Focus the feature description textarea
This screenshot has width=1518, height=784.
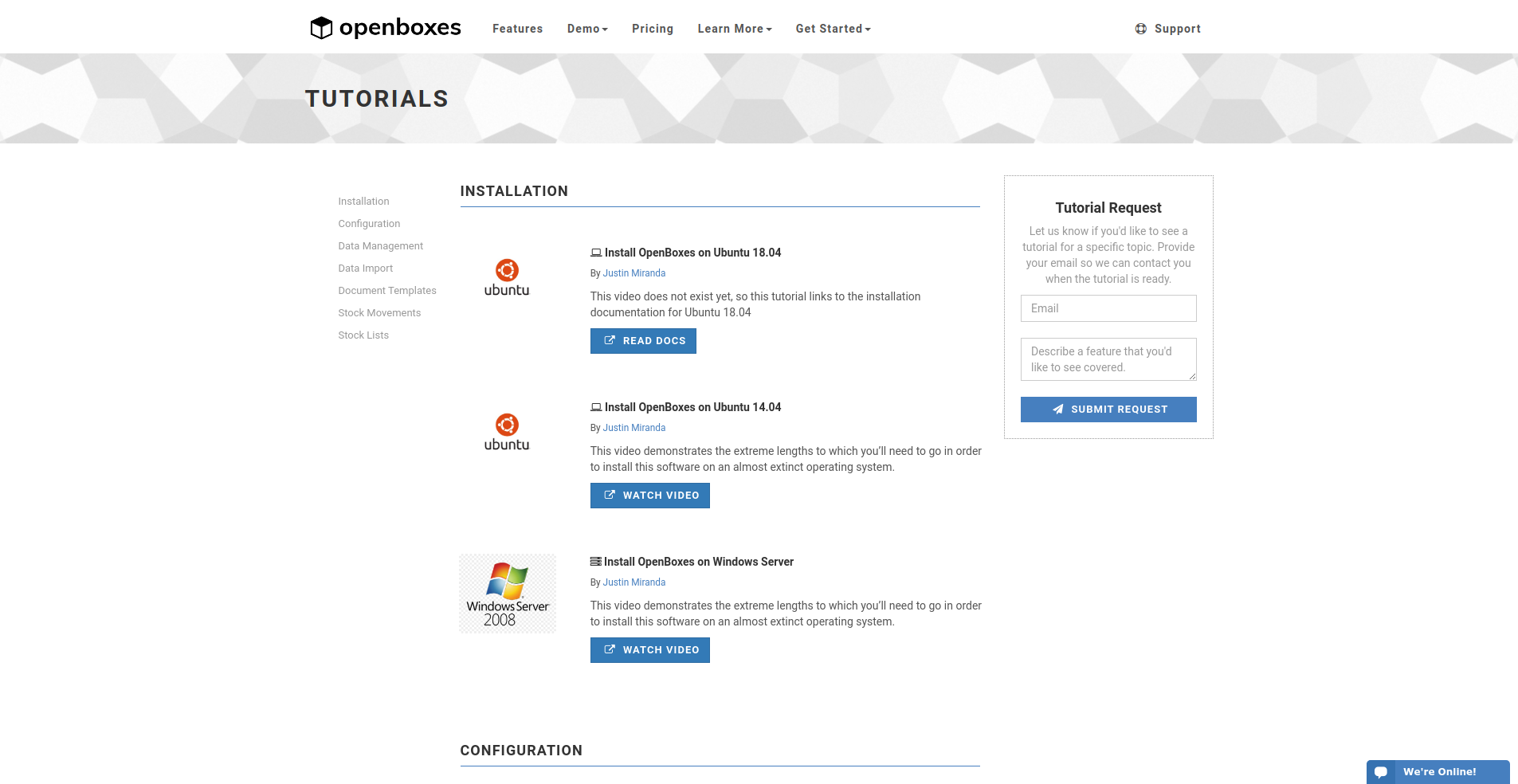coord(1108,359)
